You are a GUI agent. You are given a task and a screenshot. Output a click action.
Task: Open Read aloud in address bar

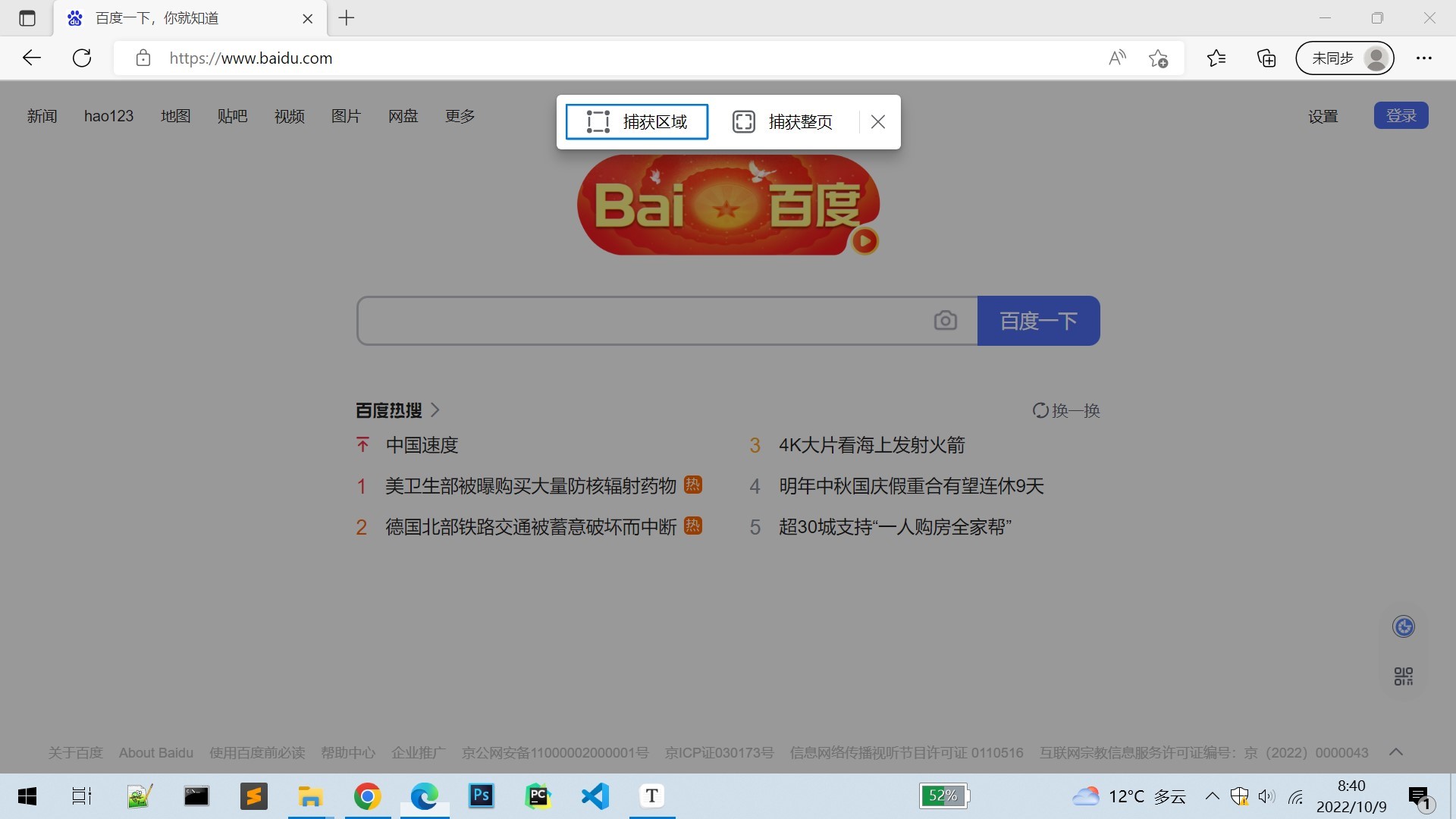pos(1117,58)
